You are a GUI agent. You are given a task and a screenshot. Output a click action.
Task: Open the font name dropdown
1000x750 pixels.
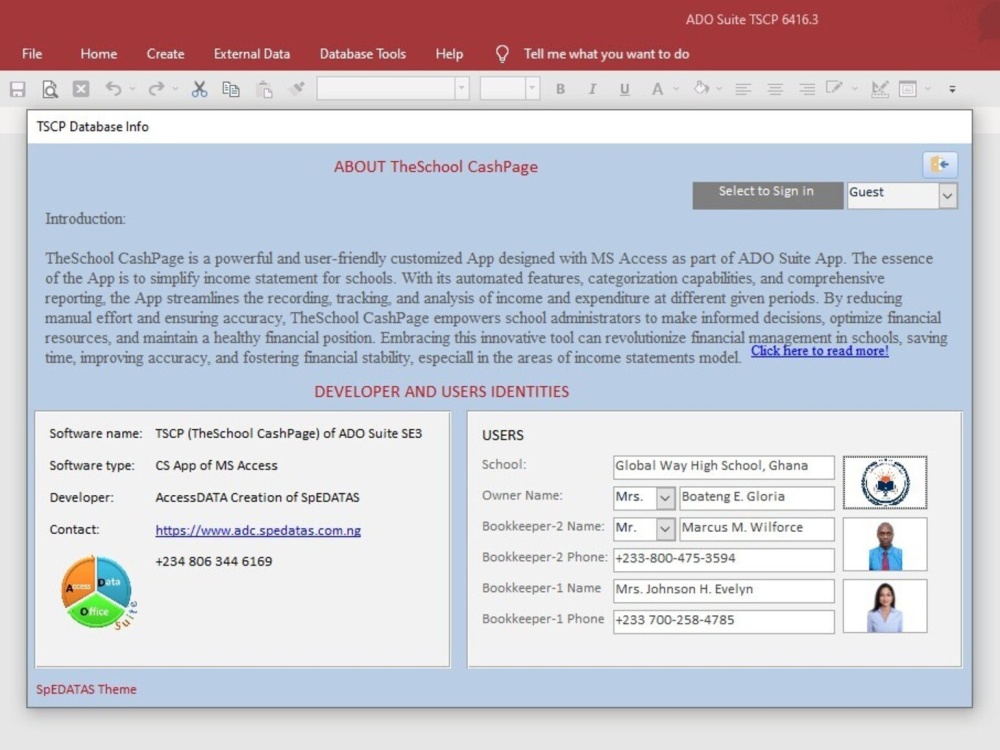point(462,89)
